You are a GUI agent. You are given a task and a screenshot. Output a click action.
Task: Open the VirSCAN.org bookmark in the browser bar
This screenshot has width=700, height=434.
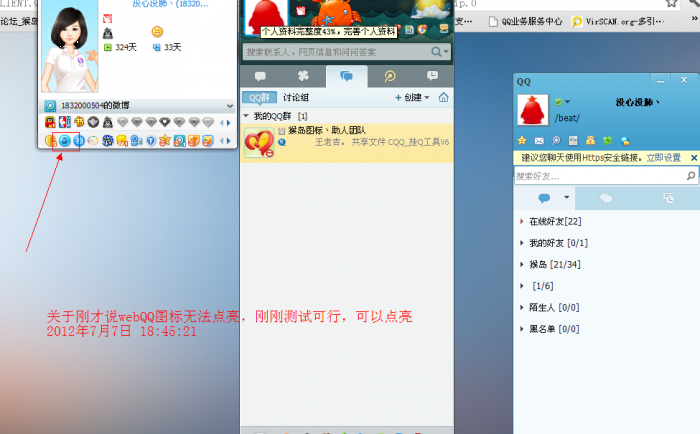click(x=618, y=21)
